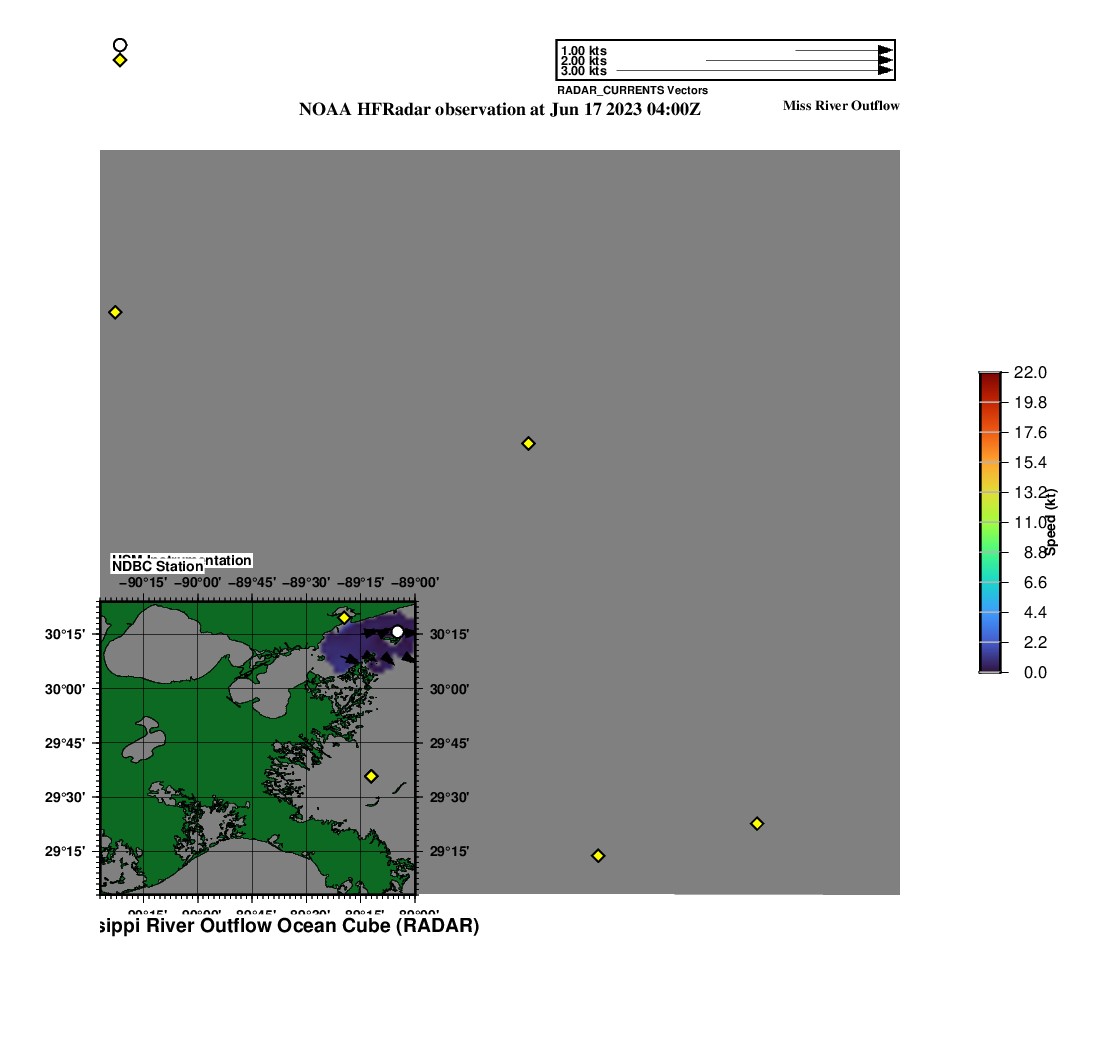Screen dimensions: 1100x1050
Task: Click the NDBC Station label
Action: click(157, 567)
